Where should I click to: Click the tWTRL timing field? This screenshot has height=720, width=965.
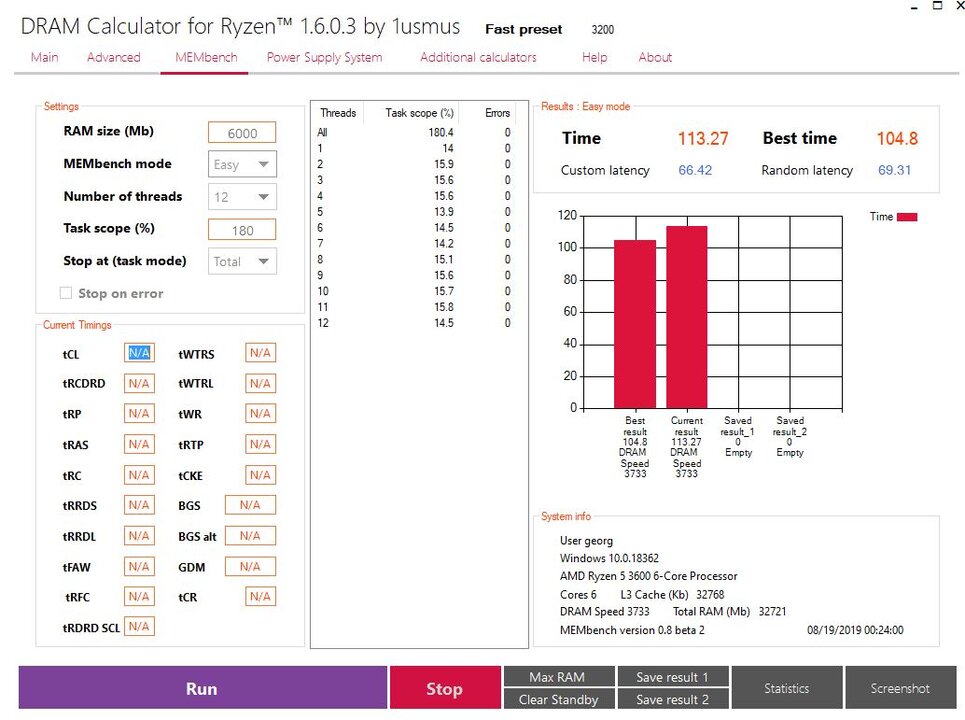click(x=260, y=383)
